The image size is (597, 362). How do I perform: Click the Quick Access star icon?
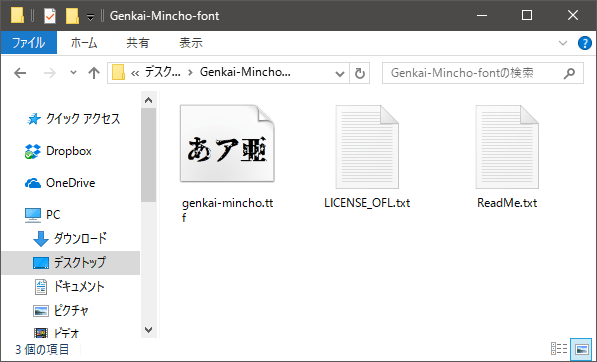34,119
